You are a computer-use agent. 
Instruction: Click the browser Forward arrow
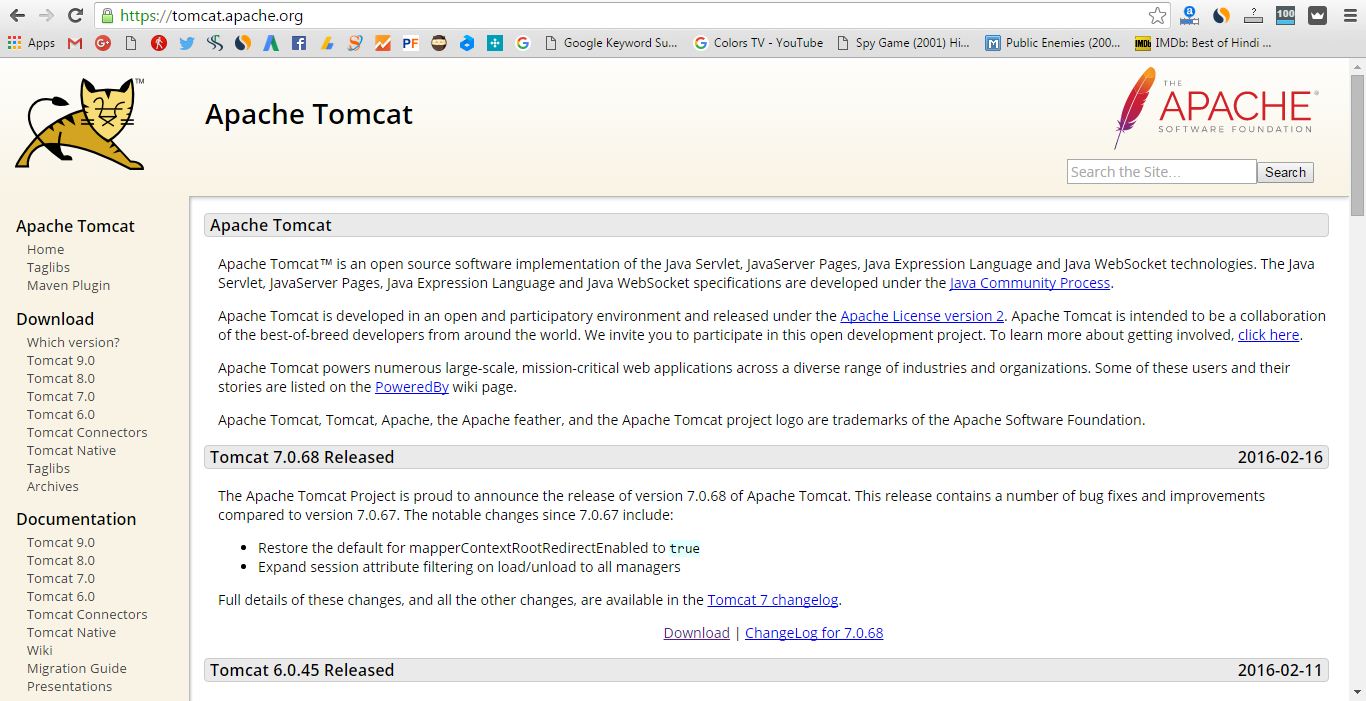pos(46,16)
